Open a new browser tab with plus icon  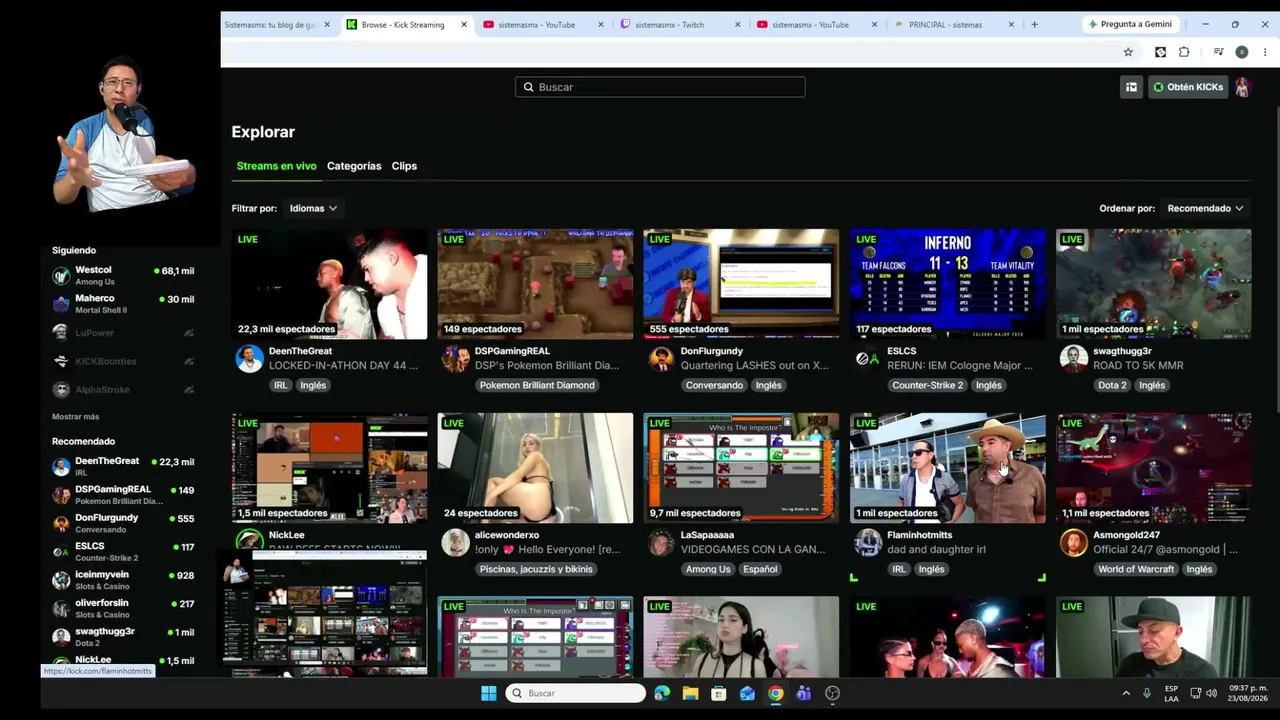tap(1034, 24)
